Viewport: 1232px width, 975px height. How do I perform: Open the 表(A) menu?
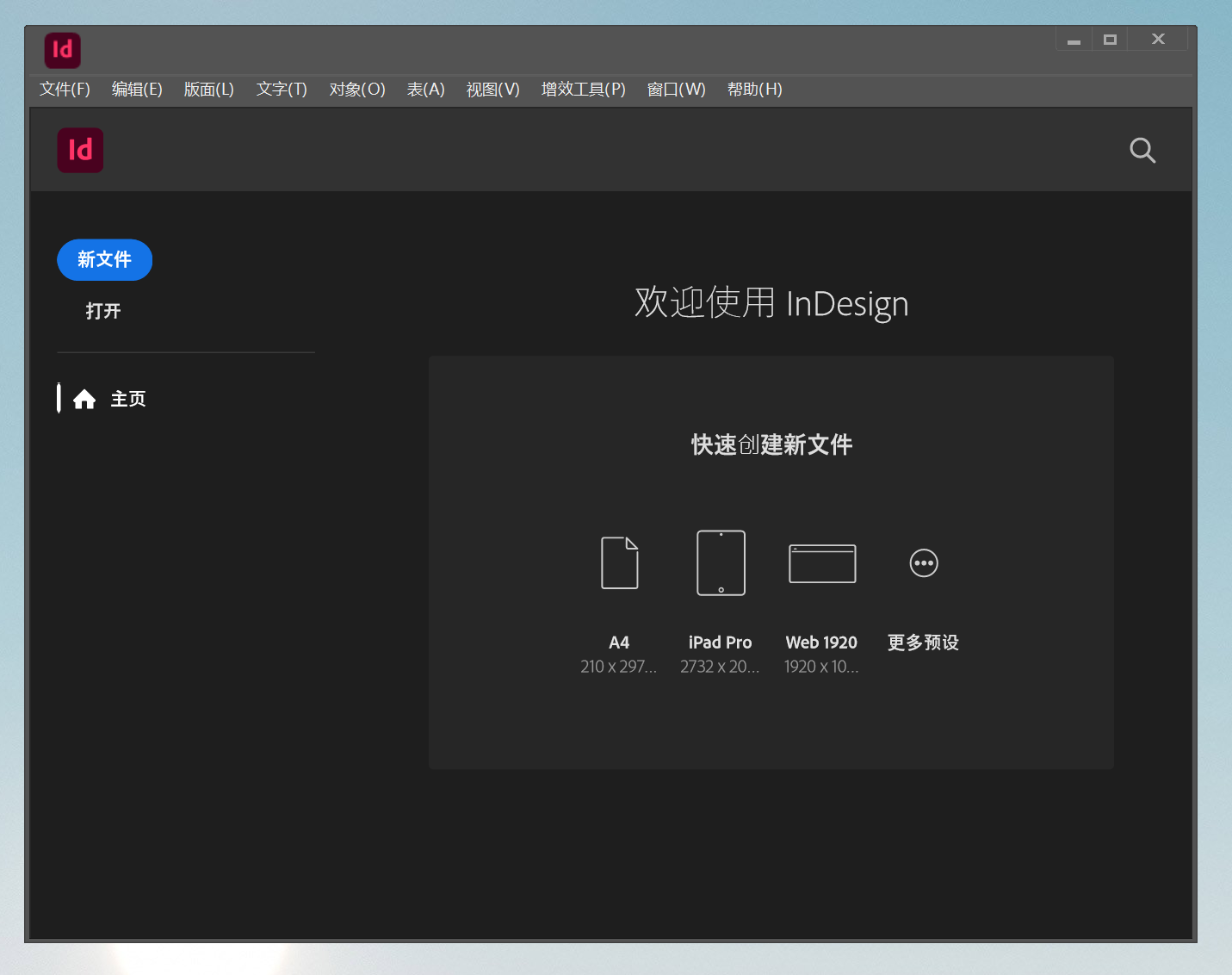426,90
